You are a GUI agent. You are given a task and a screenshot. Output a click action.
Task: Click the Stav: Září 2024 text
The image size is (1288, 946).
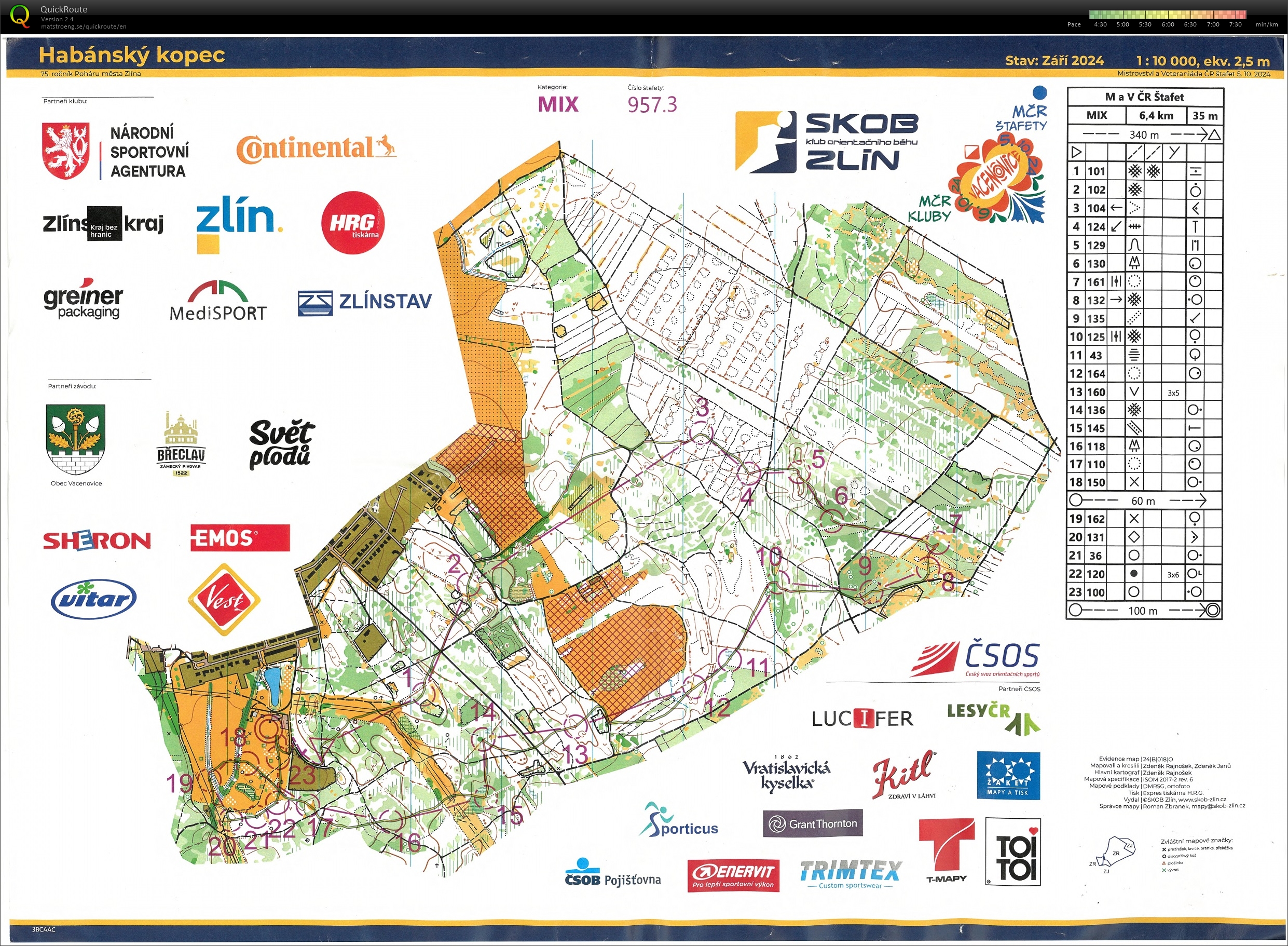1054,61
